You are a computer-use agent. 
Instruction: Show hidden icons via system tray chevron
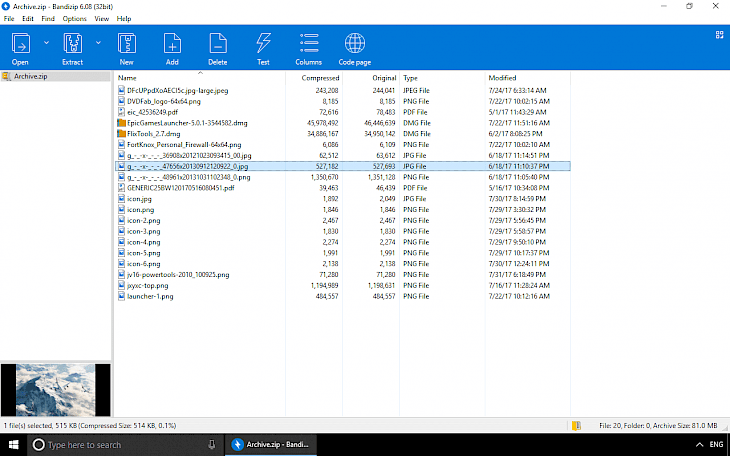pos(699,445)
